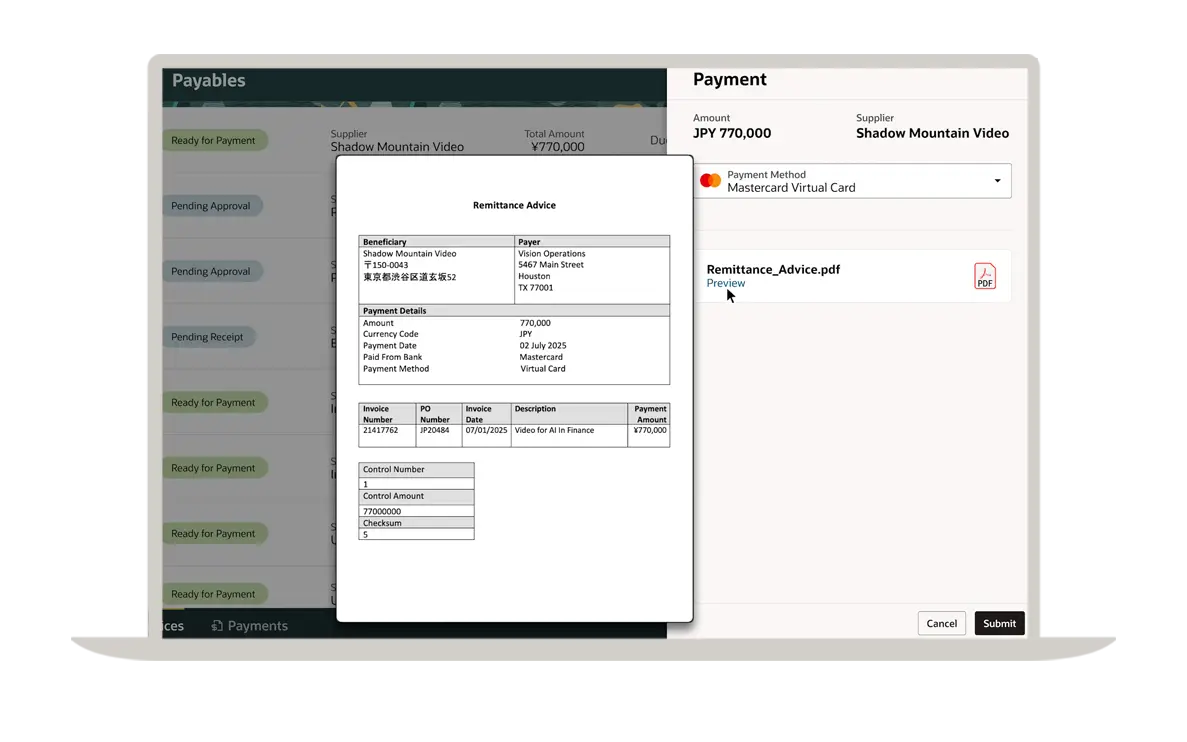Click the red PDF file icon

click(985, 276)
